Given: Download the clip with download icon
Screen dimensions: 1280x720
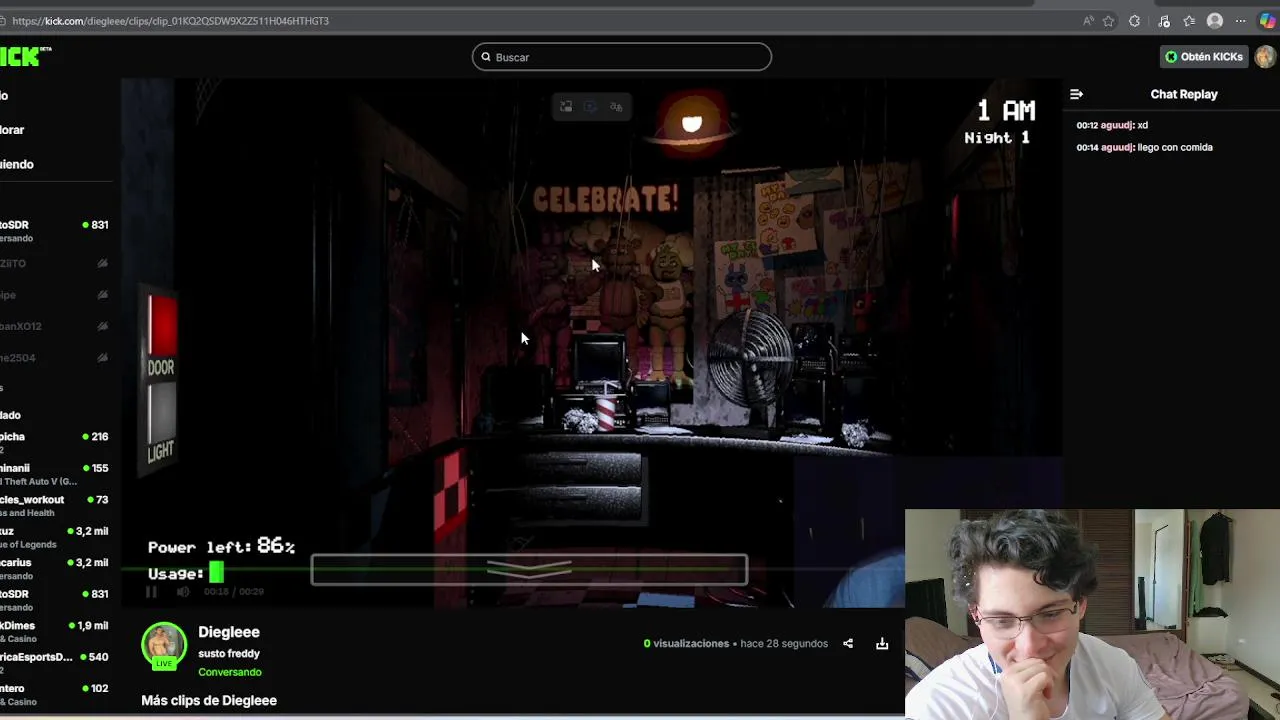Looking at the screenshot, I should [x=882, y=644].
